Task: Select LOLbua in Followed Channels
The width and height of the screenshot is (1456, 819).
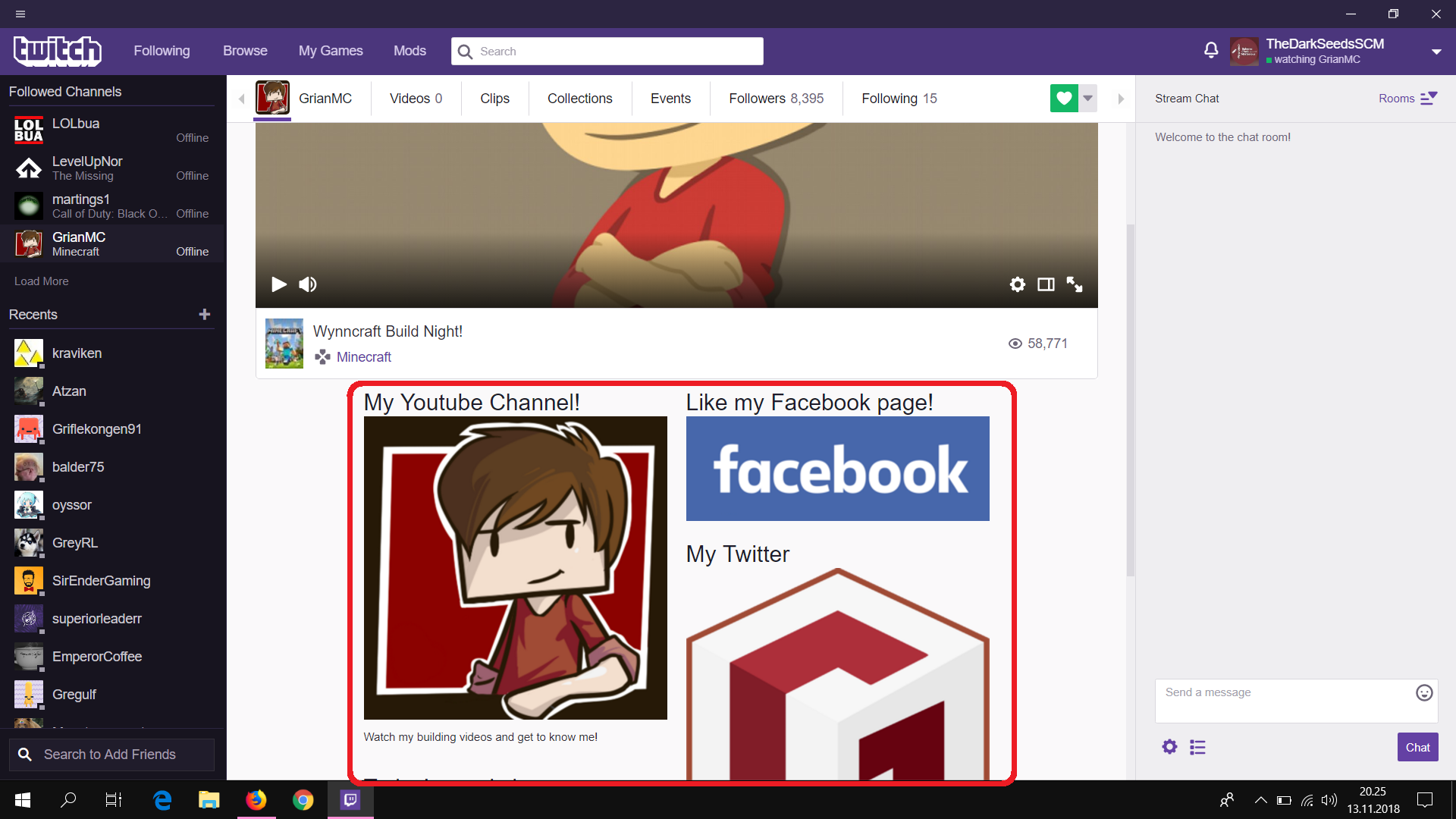Action: click(x=113, y=130)
